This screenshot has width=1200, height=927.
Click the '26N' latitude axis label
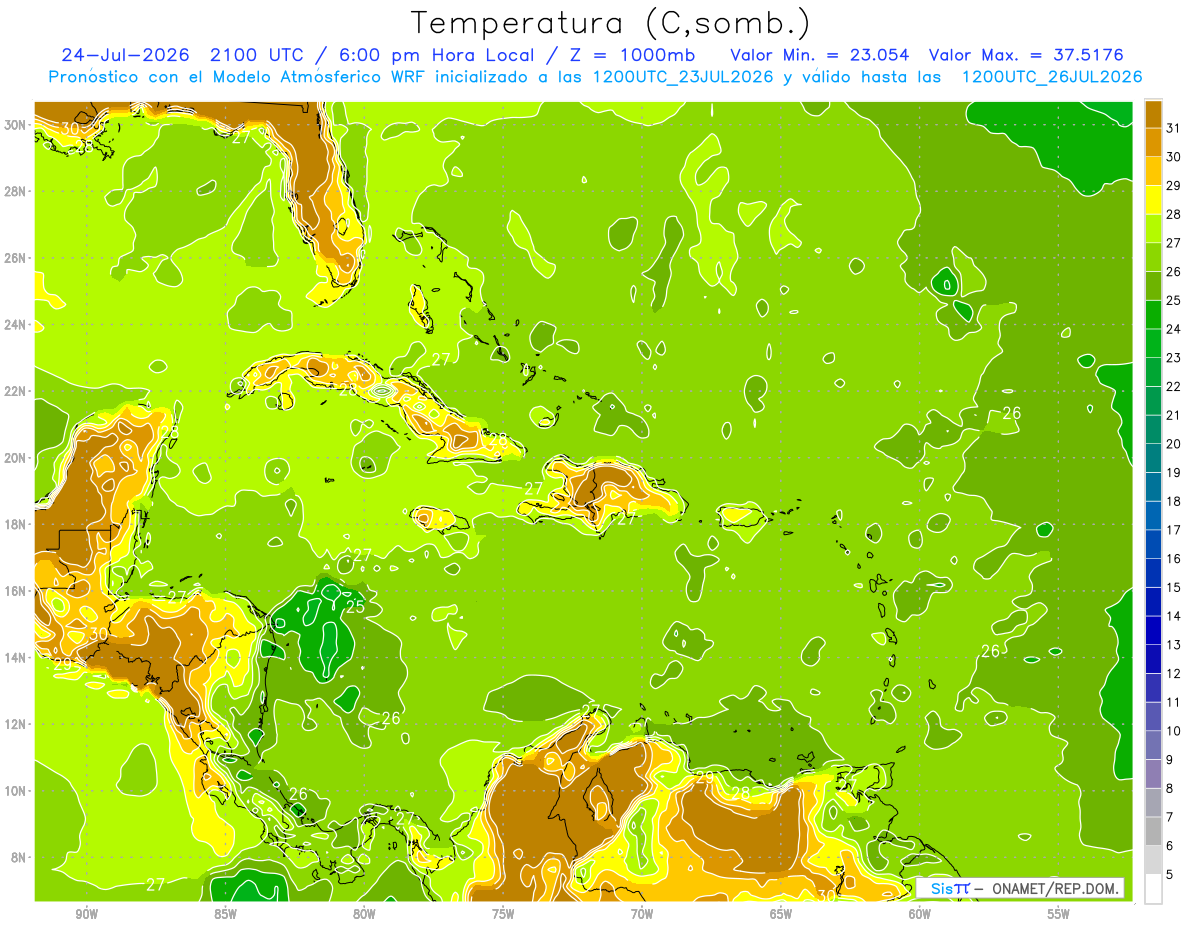[16, 257]
